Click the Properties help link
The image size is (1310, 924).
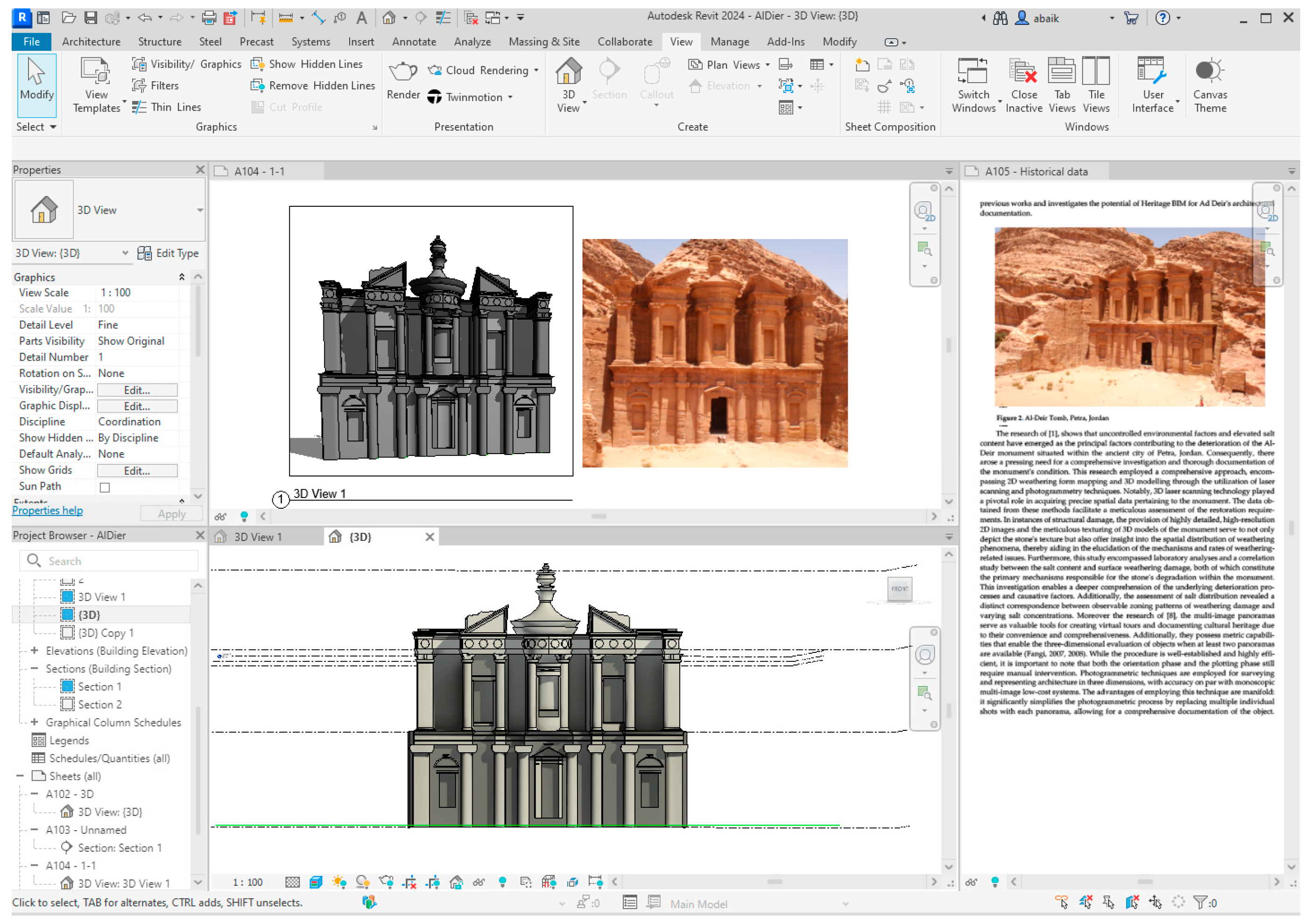[47, 511]
